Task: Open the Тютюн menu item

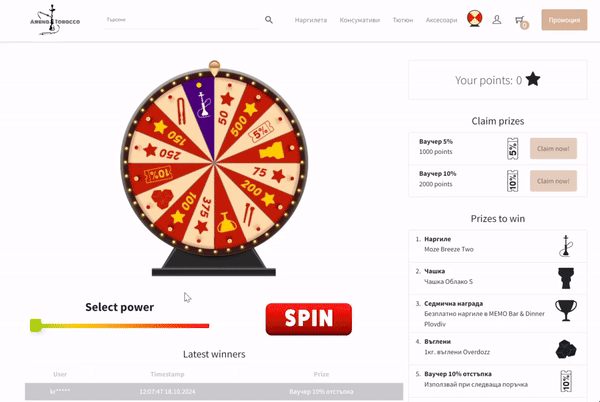Action: coord(403,20)
